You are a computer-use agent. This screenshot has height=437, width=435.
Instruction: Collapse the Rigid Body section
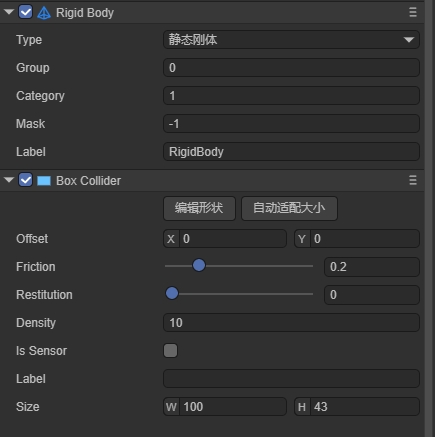pyautogui.click(x=9, y=12)
